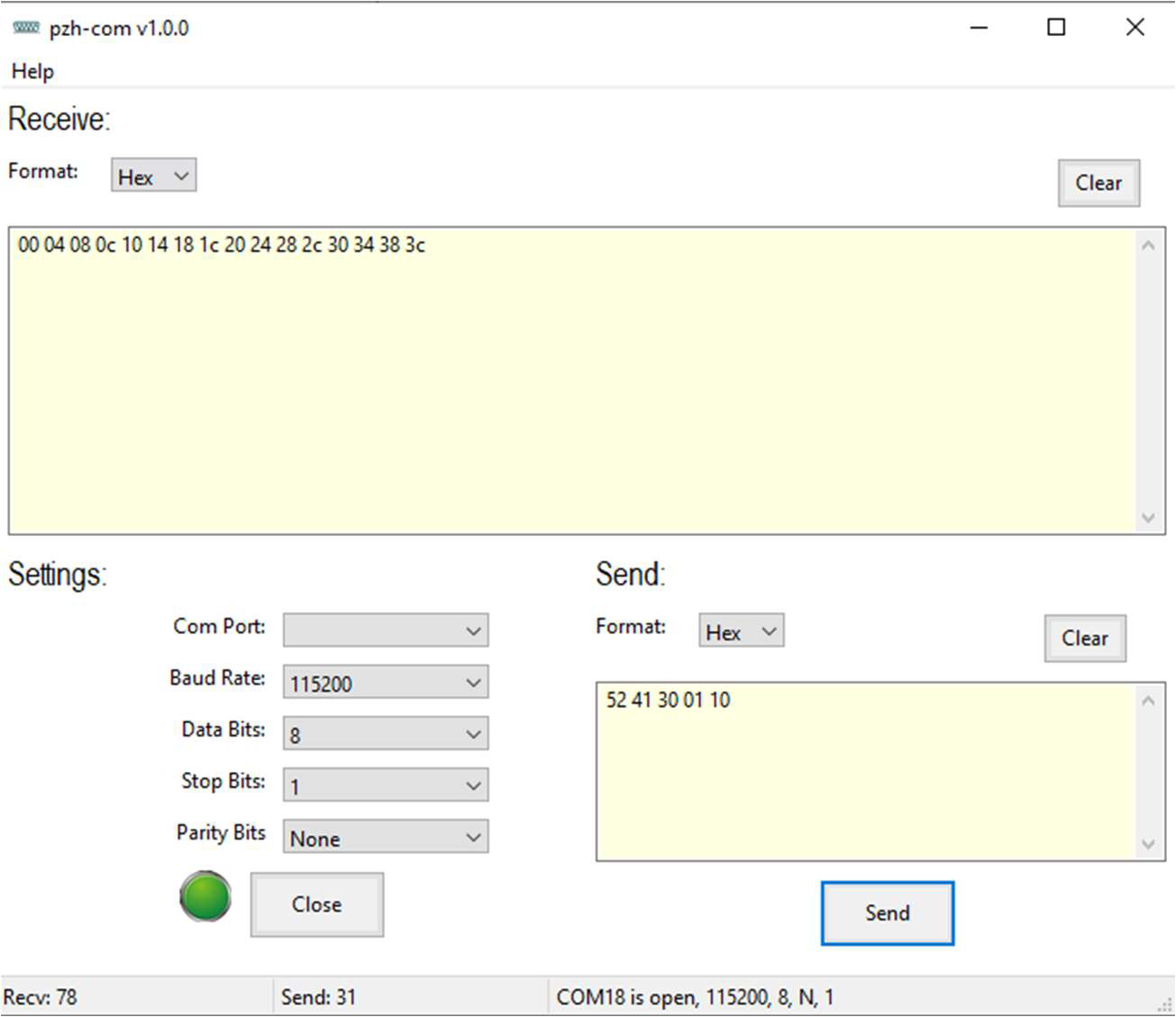Close the COM port connection

coord(317,904)
